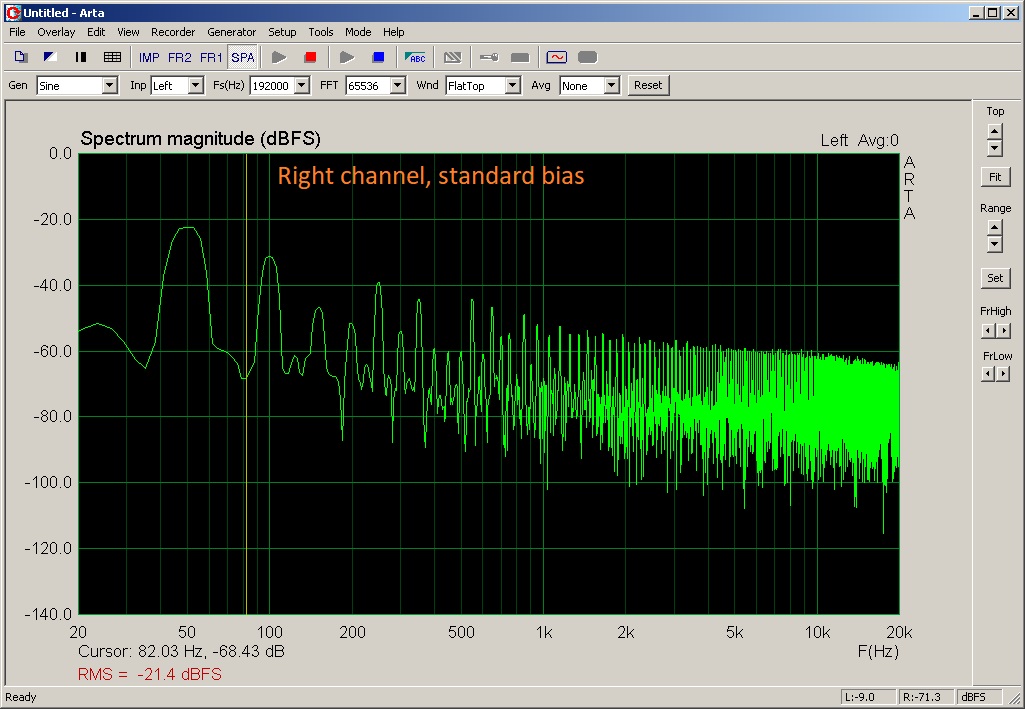Open the File menu

pyautogui.click(x=17, y=32)
